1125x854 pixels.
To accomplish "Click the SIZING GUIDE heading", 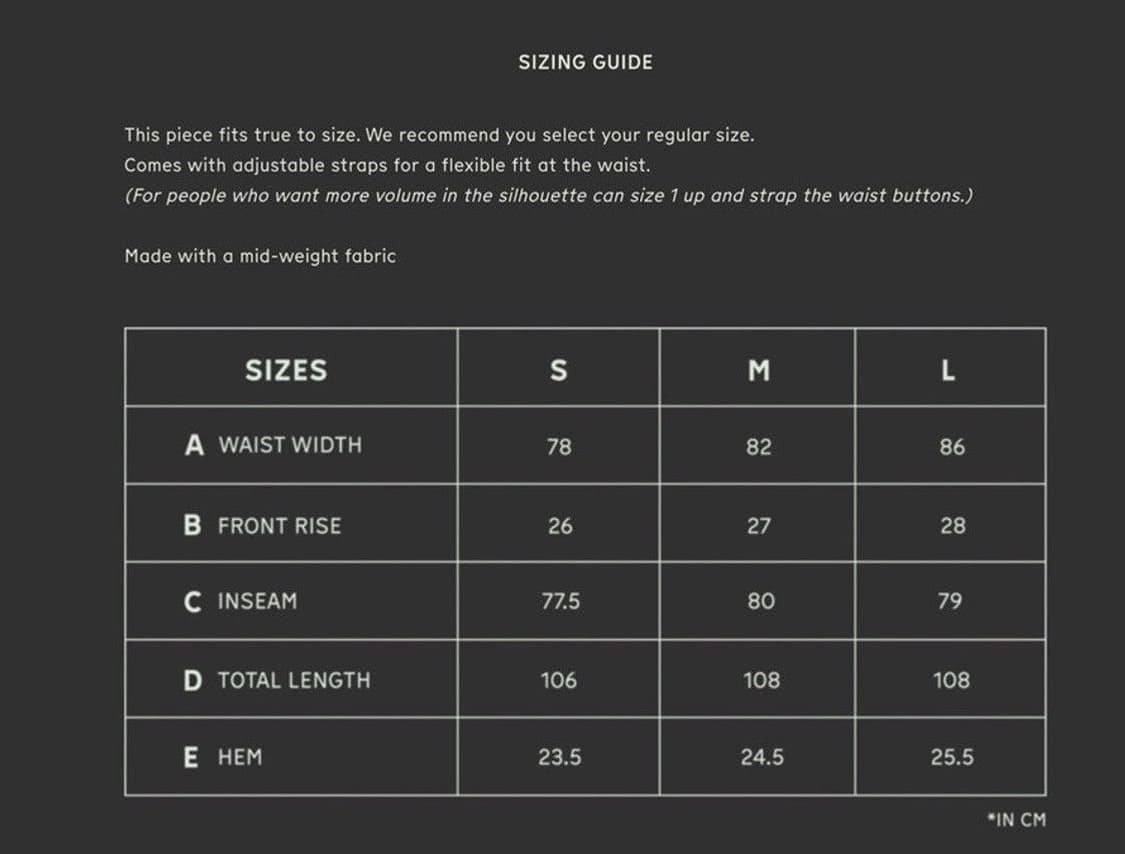I will pyautogui.click(x=585, y=62).
